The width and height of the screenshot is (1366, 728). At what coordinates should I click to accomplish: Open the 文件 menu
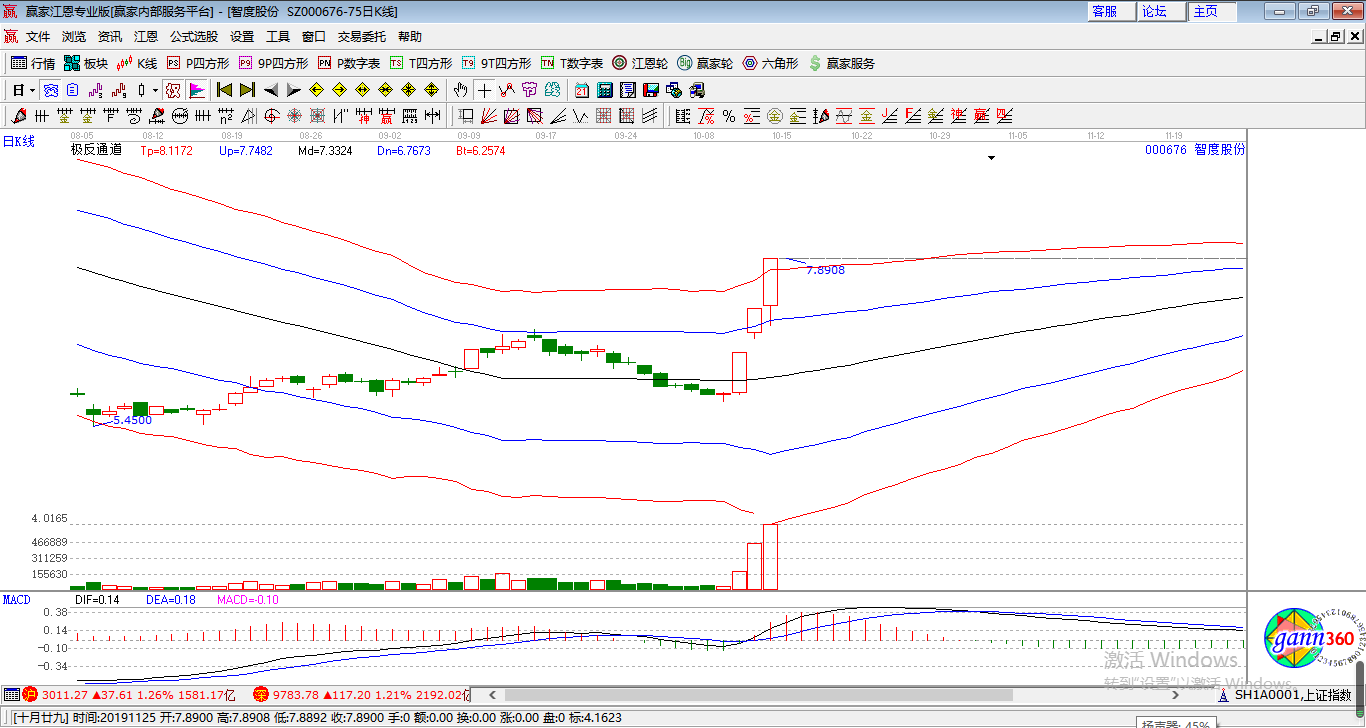pyautogui.click(x=38, y=36)
